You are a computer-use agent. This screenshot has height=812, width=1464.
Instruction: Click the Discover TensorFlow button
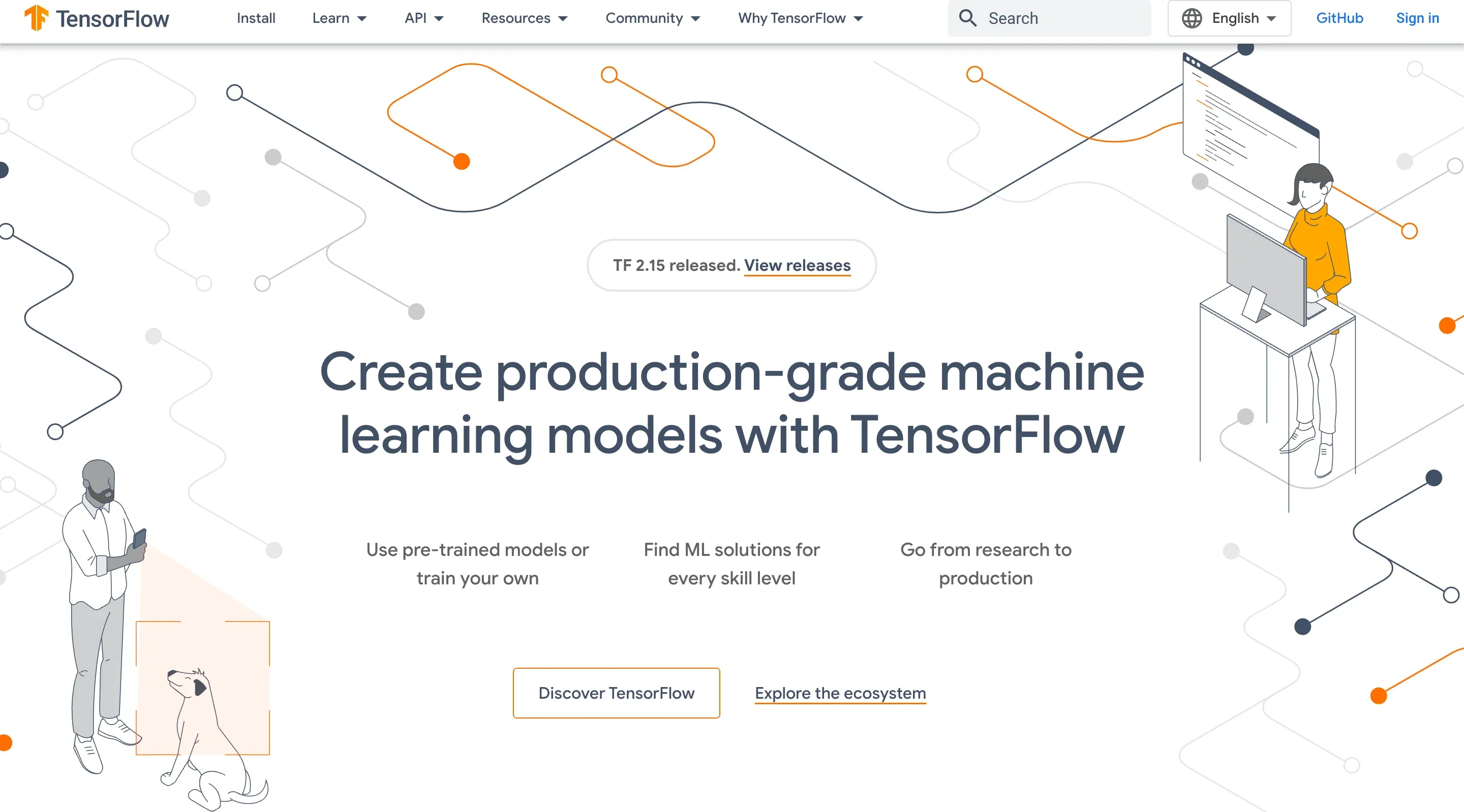(x=616, y=693)
